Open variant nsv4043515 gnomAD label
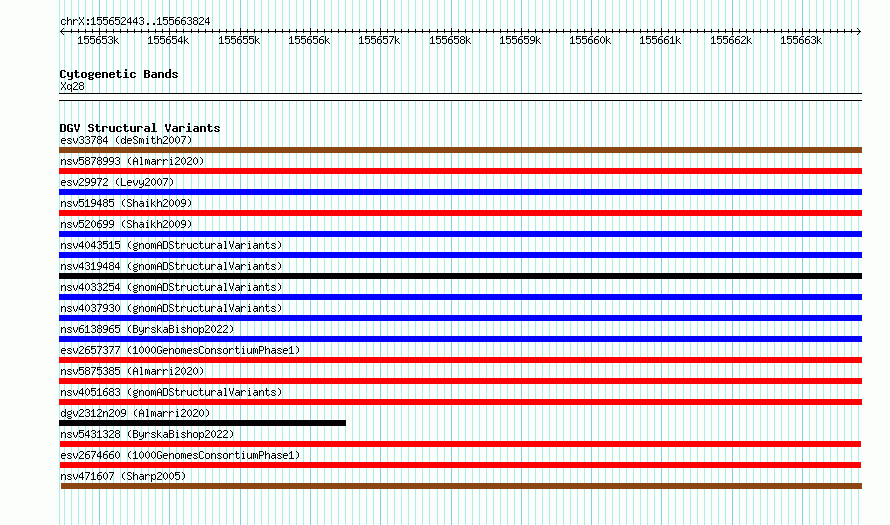Viewport: 890px width, 525px height. pos(171,245)
